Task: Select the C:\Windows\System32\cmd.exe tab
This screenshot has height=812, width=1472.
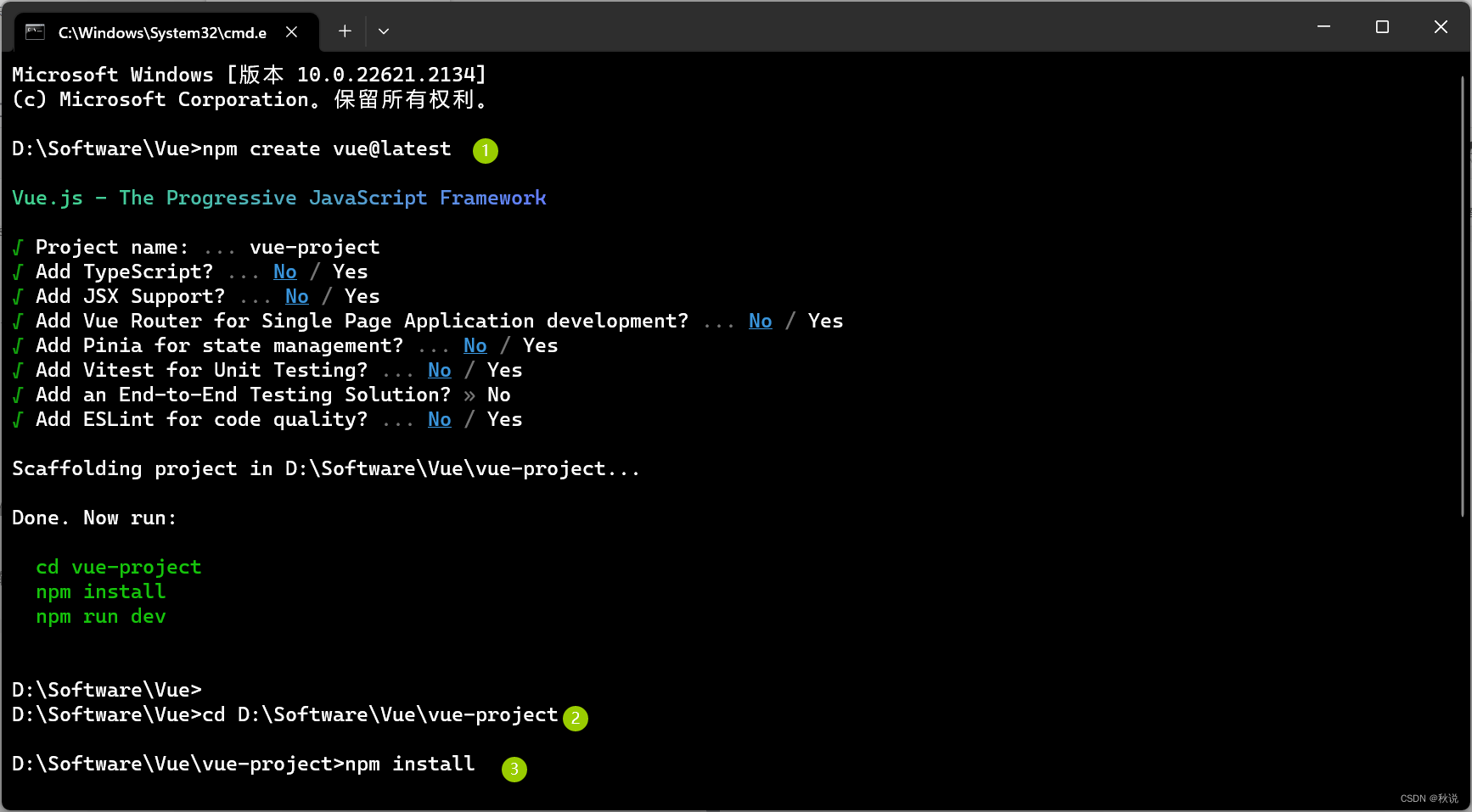Action: [x=167, y=32]
